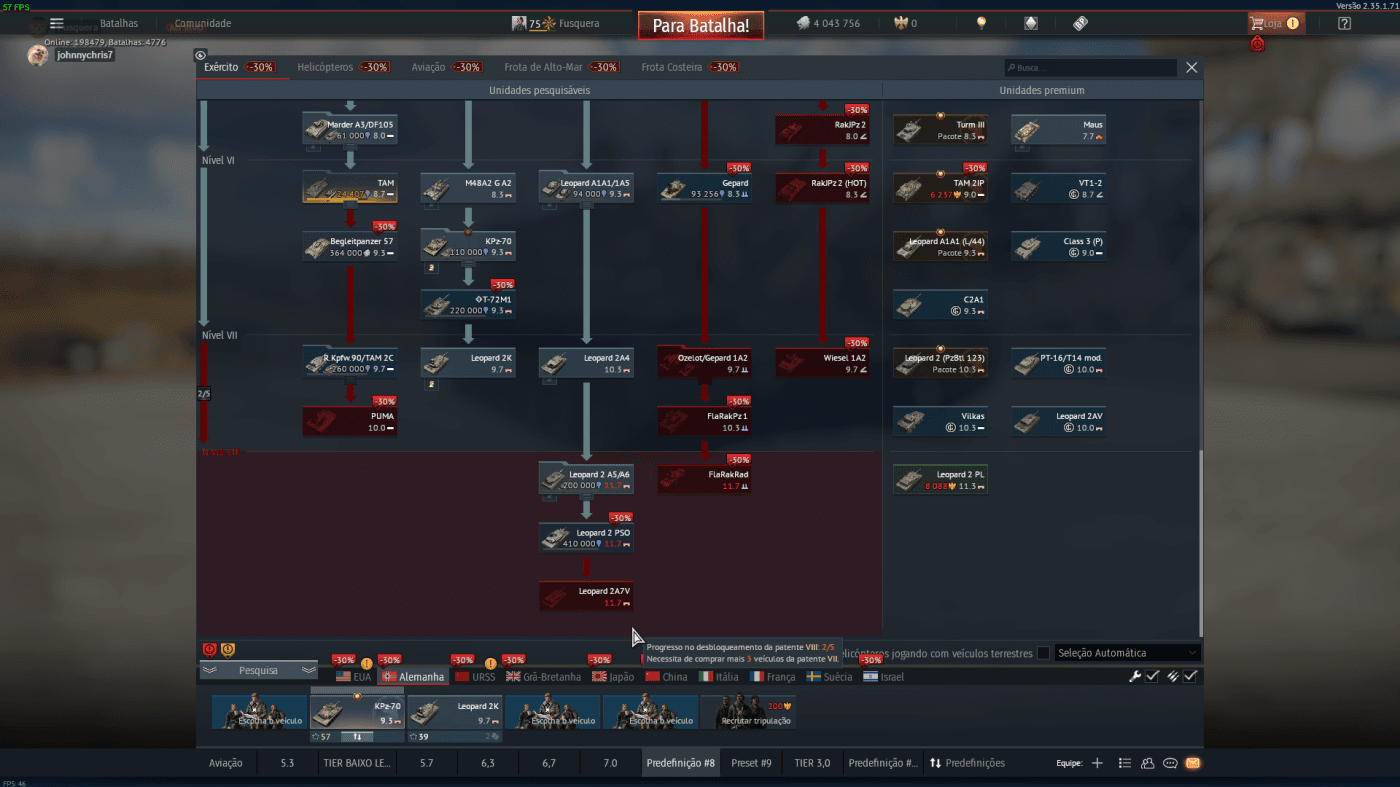Open the Fusquera player profile

tap(556, 23)
